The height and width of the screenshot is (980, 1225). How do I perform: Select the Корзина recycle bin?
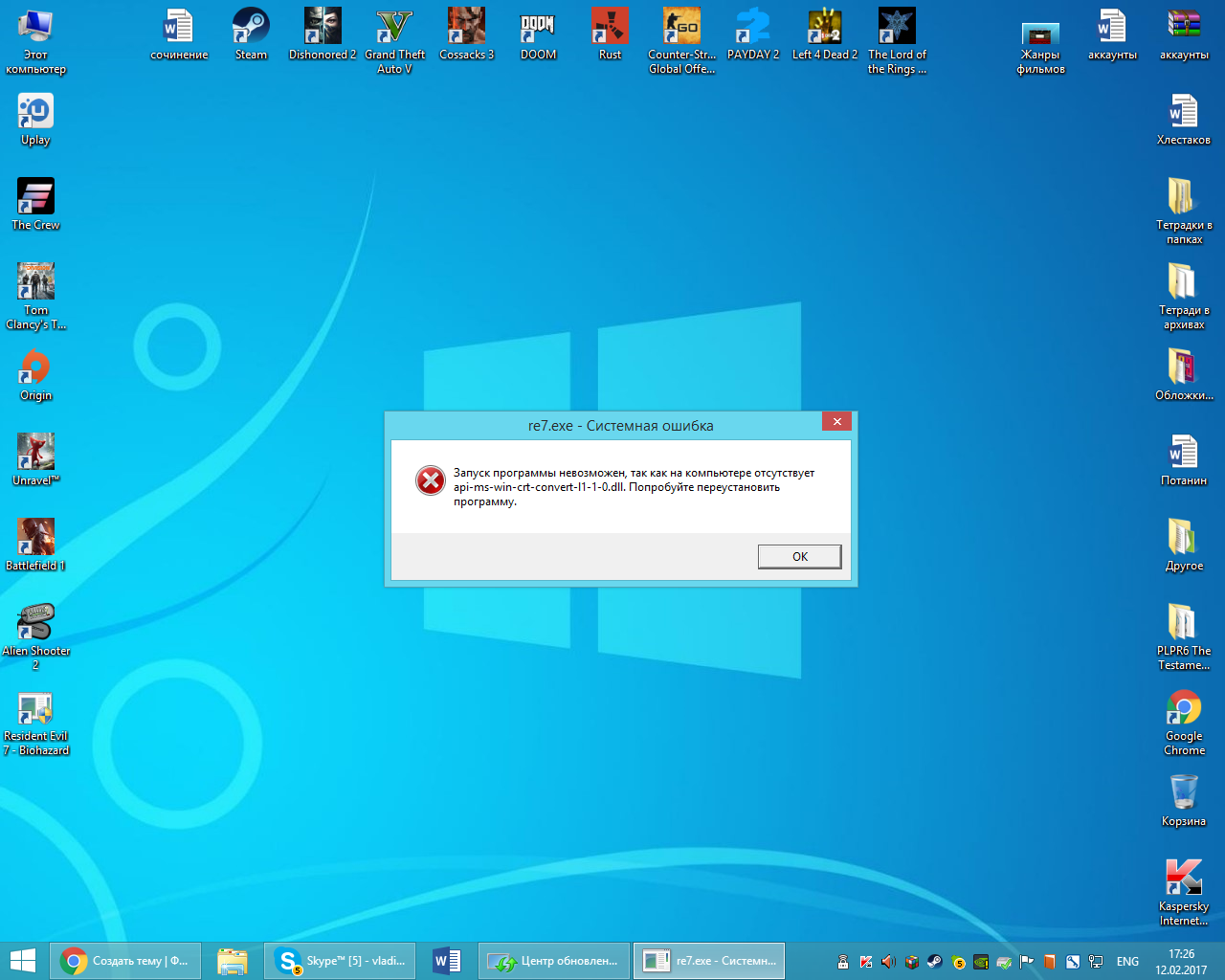(x=1184, y=801)
